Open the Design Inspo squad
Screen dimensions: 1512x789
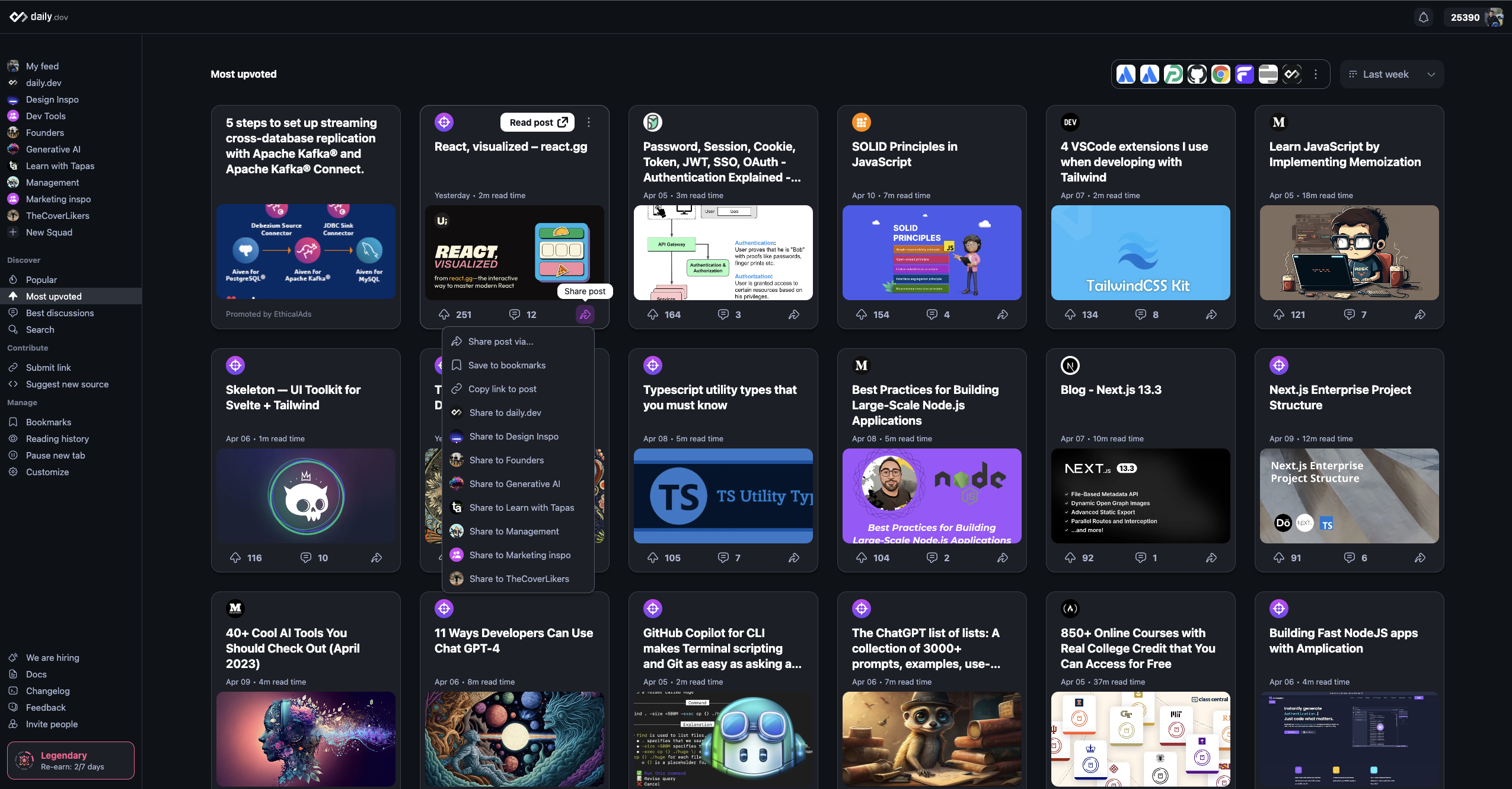(x=71, y=100)
